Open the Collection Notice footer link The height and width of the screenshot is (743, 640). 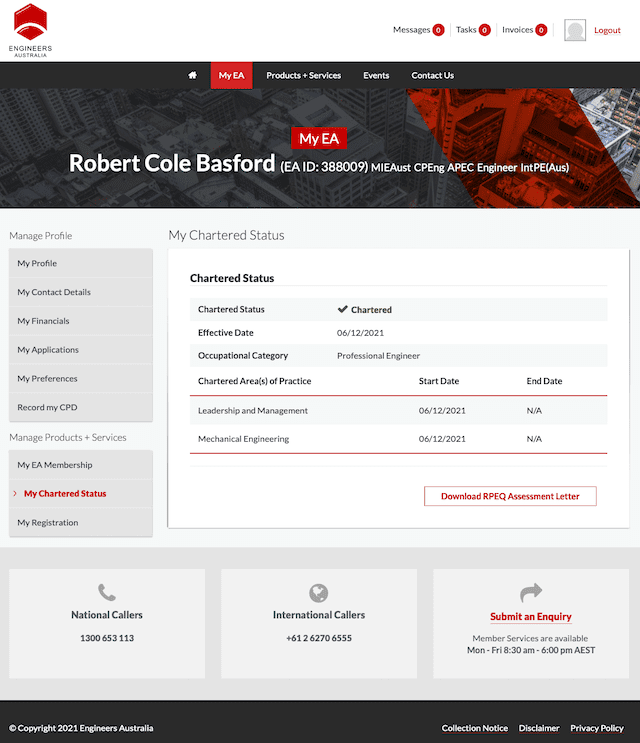(x=475, y=728)
